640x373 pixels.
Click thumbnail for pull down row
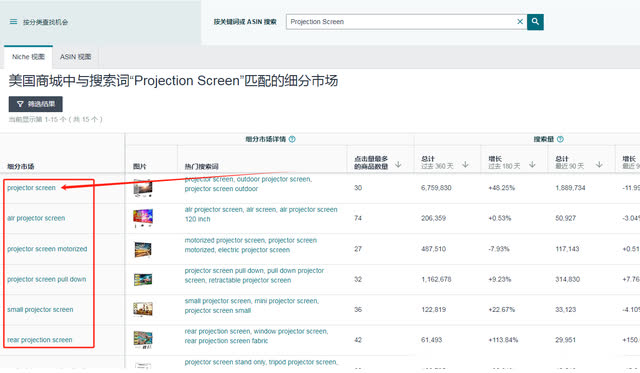coord(143,280)
